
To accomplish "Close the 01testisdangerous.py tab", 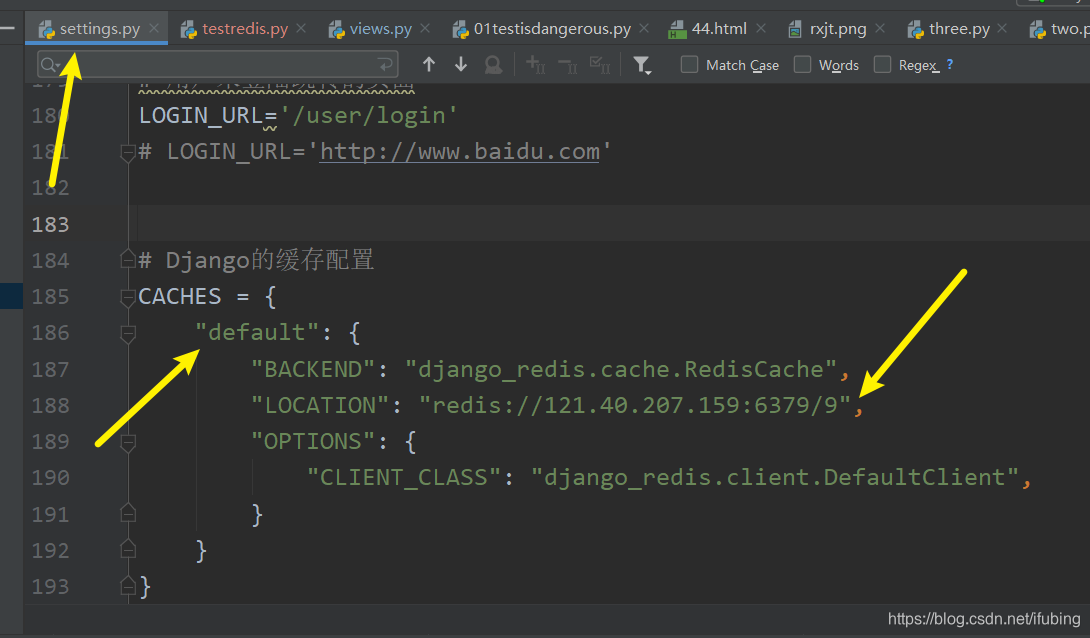I will click(x=644, y=28).
